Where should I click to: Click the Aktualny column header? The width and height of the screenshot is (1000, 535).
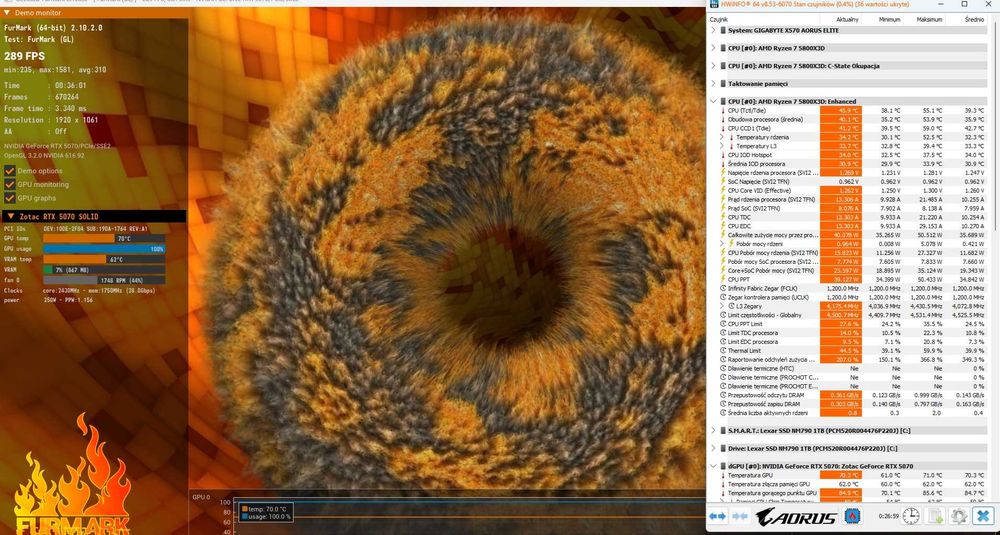click(x=847, y=20)
